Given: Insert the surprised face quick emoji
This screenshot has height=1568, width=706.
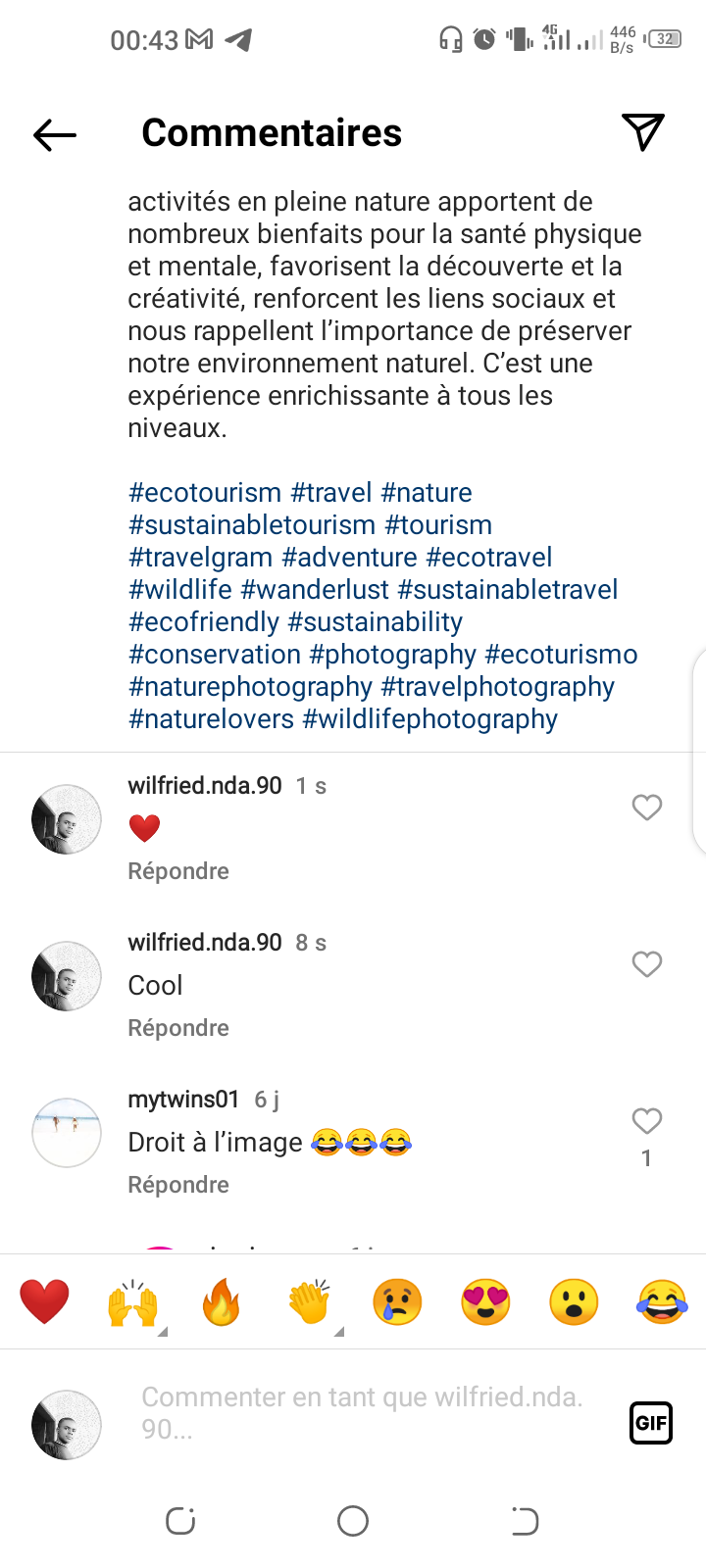Looking at the screenshot, I should [x=574, y=1302].
